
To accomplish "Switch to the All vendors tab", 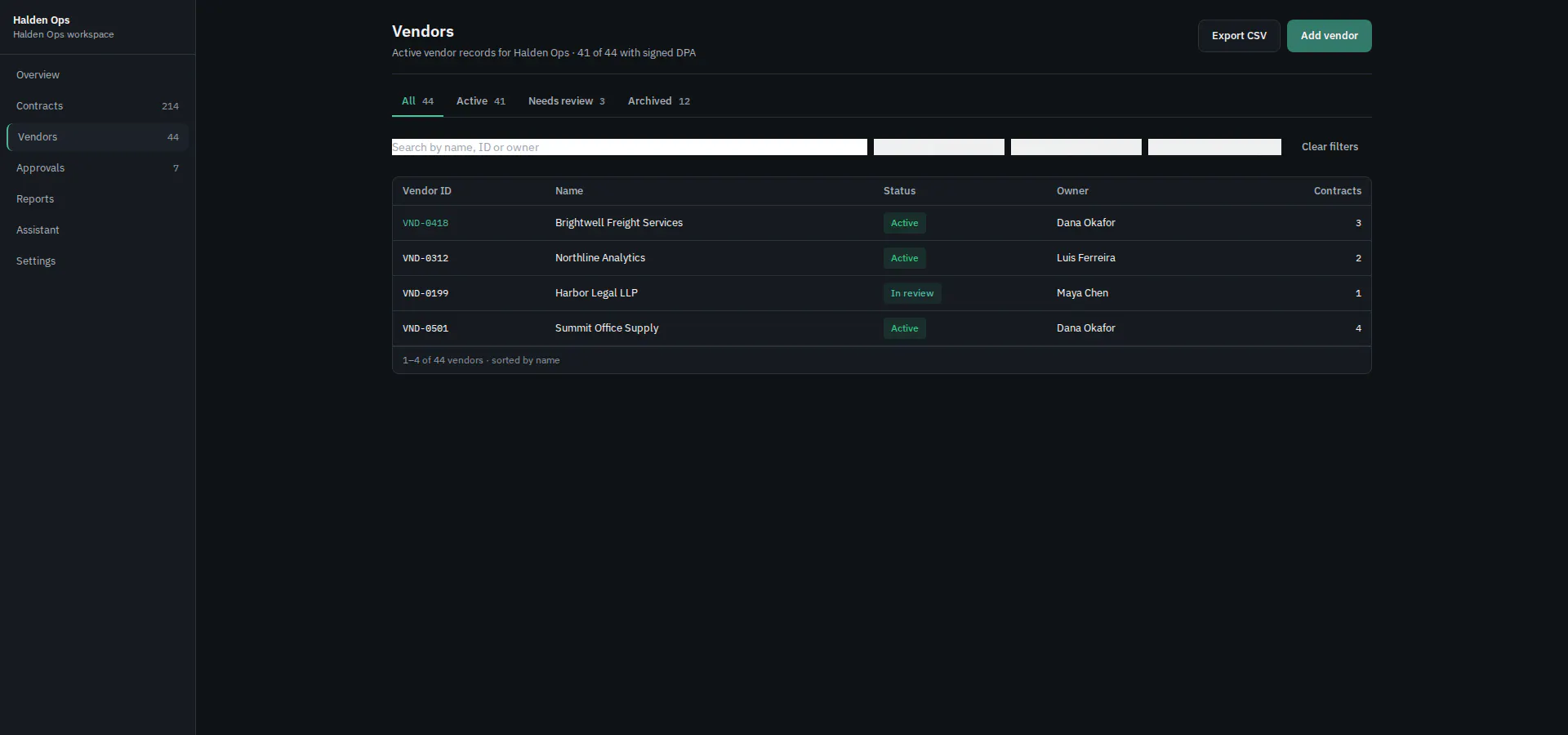I will (x=417, y=101).
